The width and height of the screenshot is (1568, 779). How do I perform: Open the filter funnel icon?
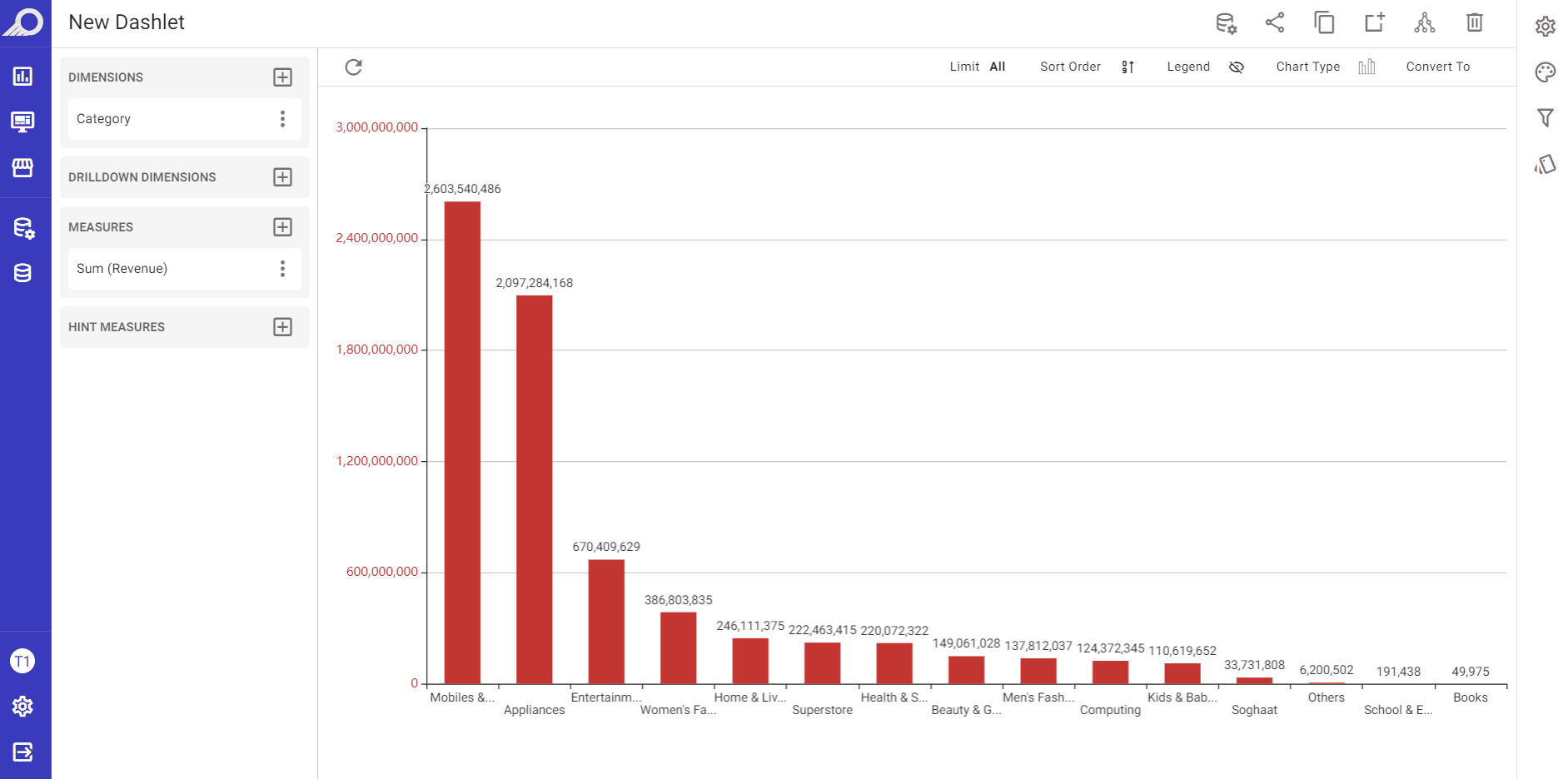[1546, 118]
